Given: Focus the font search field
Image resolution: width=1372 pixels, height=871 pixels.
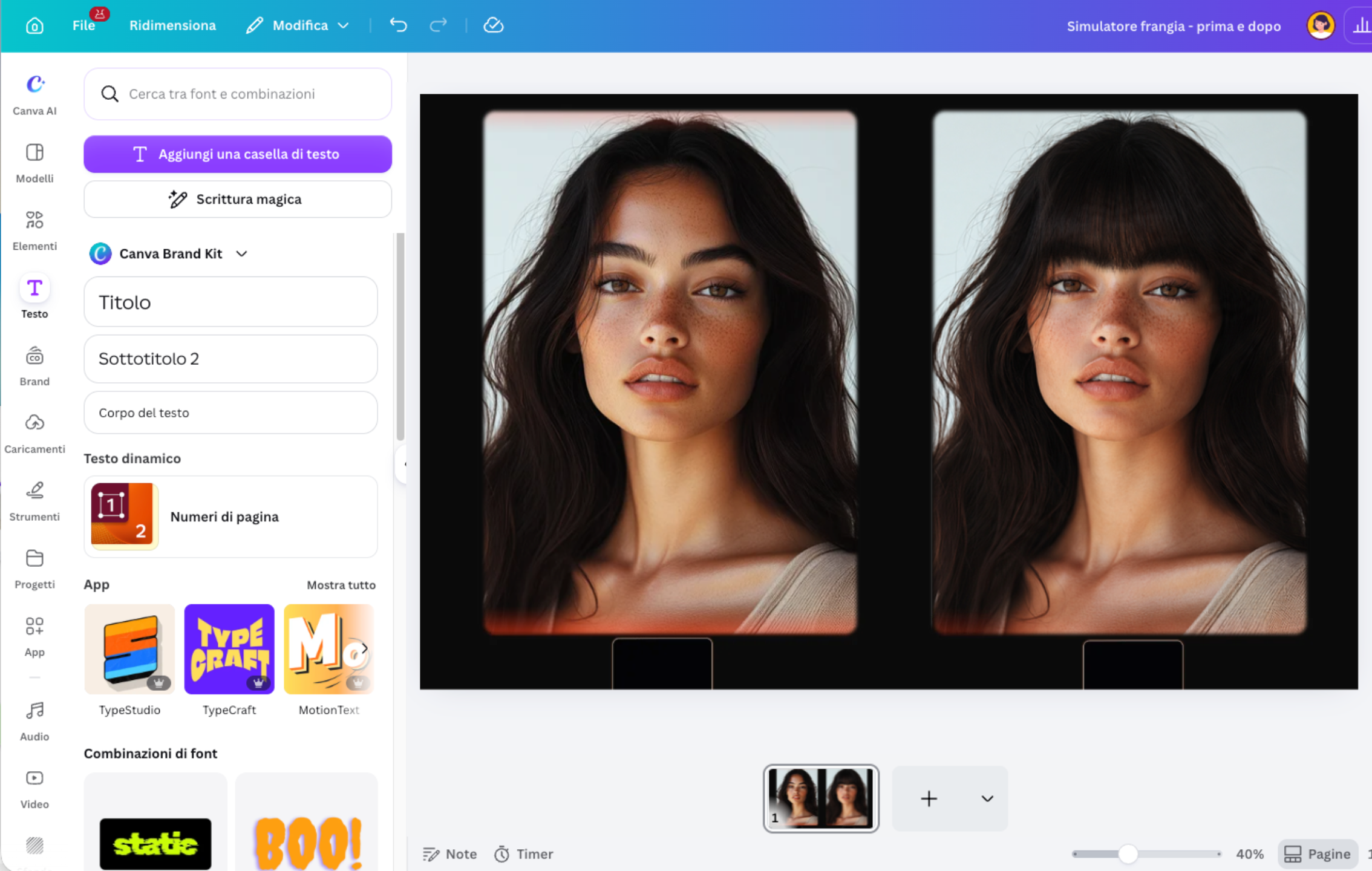Looking at the screenshot, I should [238, 94].
